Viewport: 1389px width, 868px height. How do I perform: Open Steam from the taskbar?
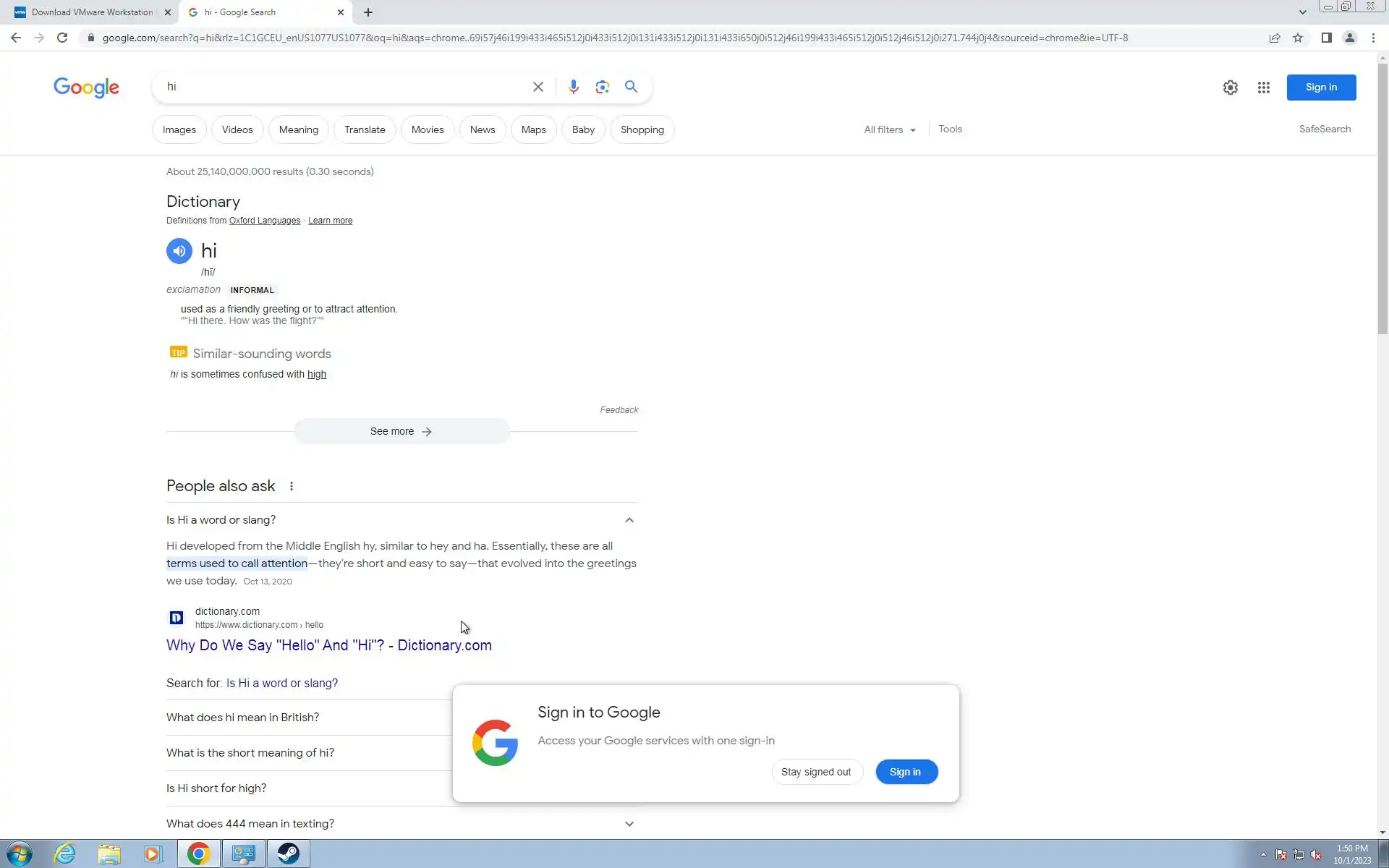pyautogui.click(x=288, y=854)
